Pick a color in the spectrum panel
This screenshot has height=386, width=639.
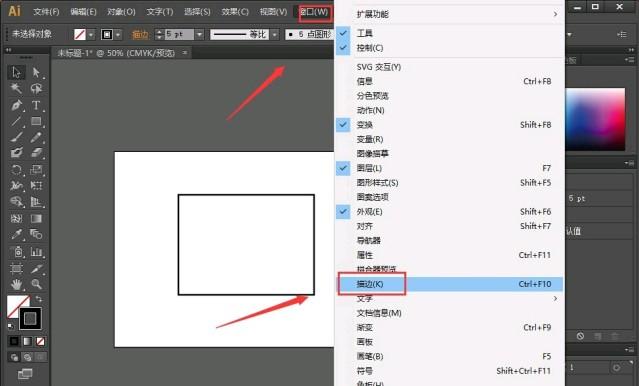click(x=595, y=119)
